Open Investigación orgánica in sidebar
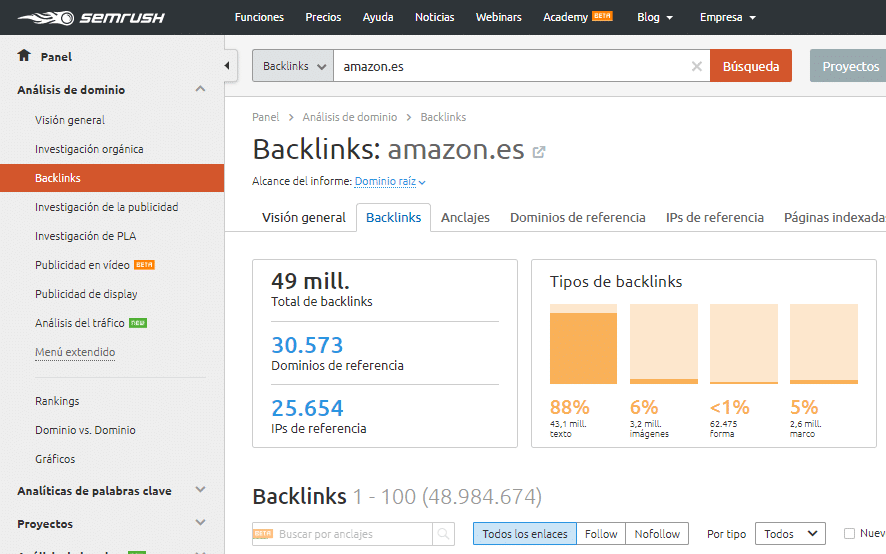 point(89,149)
